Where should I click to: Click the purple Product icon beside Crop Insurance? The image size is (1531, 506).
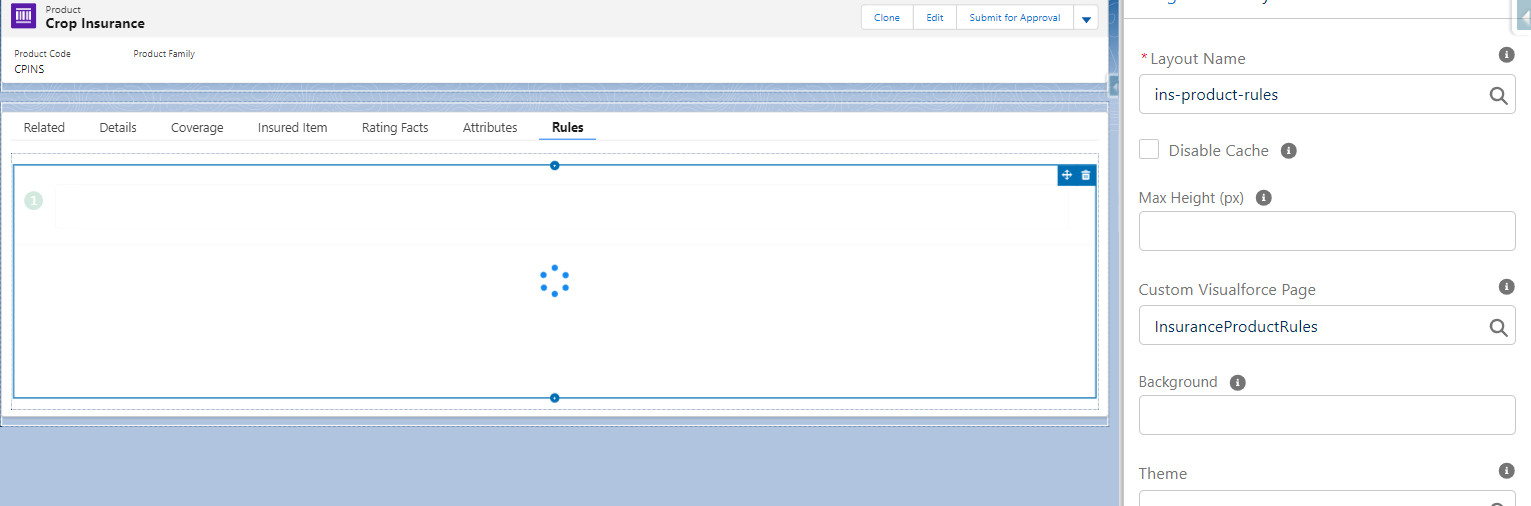(24, 17)
